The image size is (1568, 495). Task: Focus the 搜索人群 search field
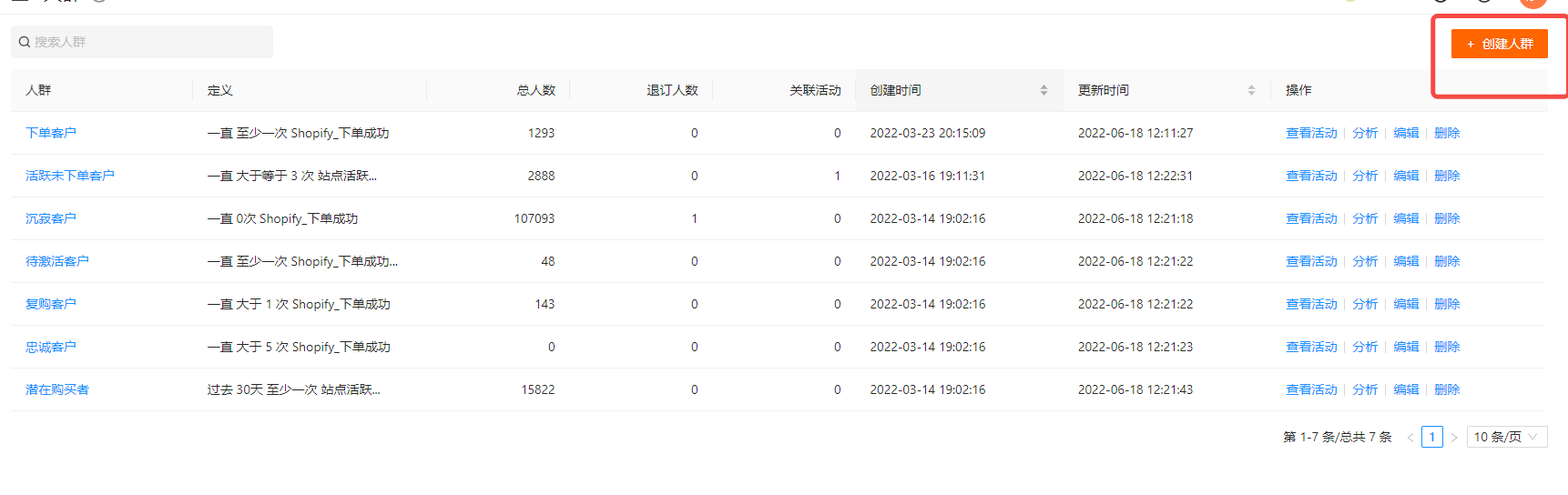[142, 42]
